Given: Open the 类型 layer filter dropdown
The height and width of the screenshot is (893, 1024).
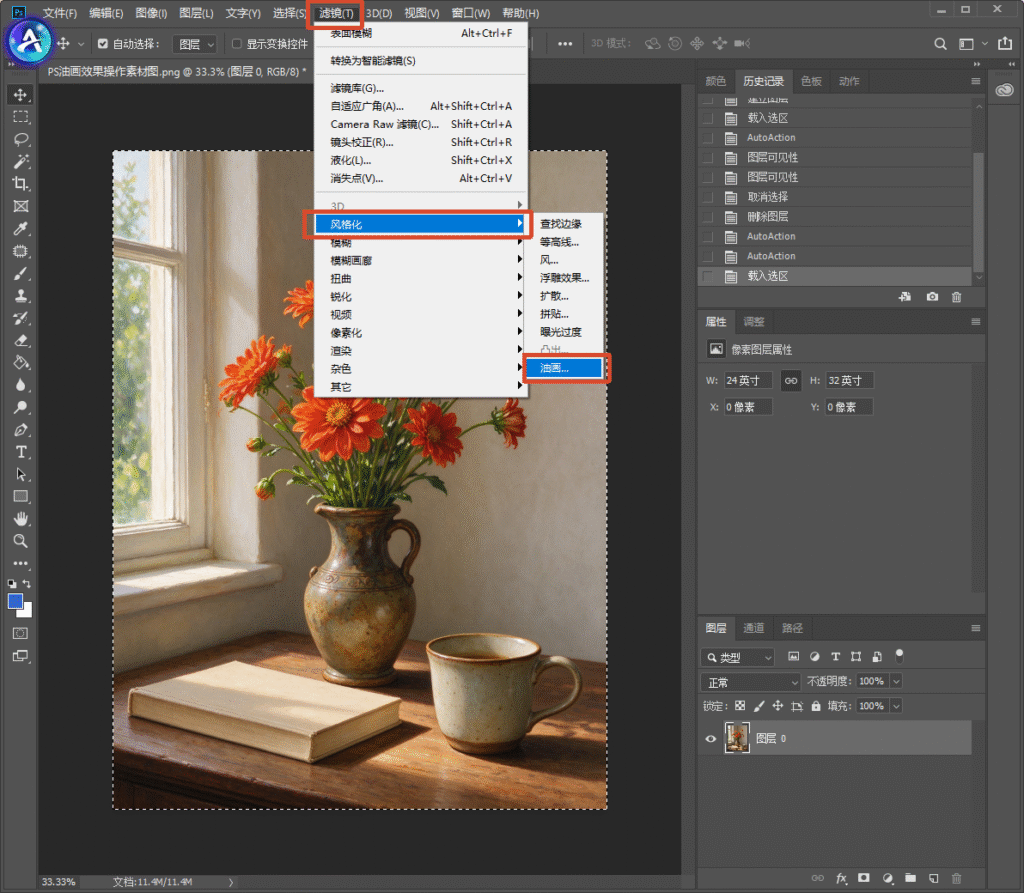Looking at the screenshot, I should [737, 657].
